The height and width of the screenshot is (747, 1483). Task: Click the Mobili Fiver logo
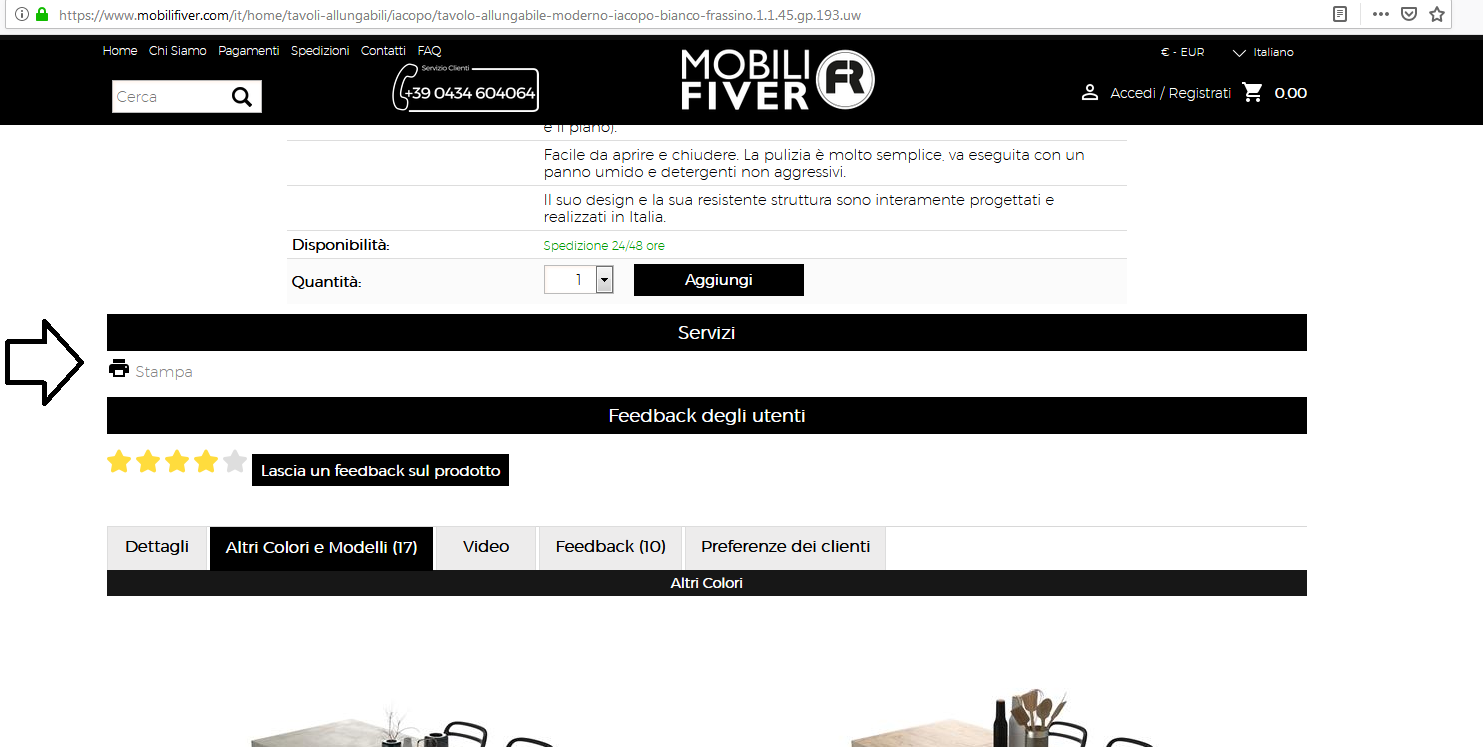pos(777,79)
